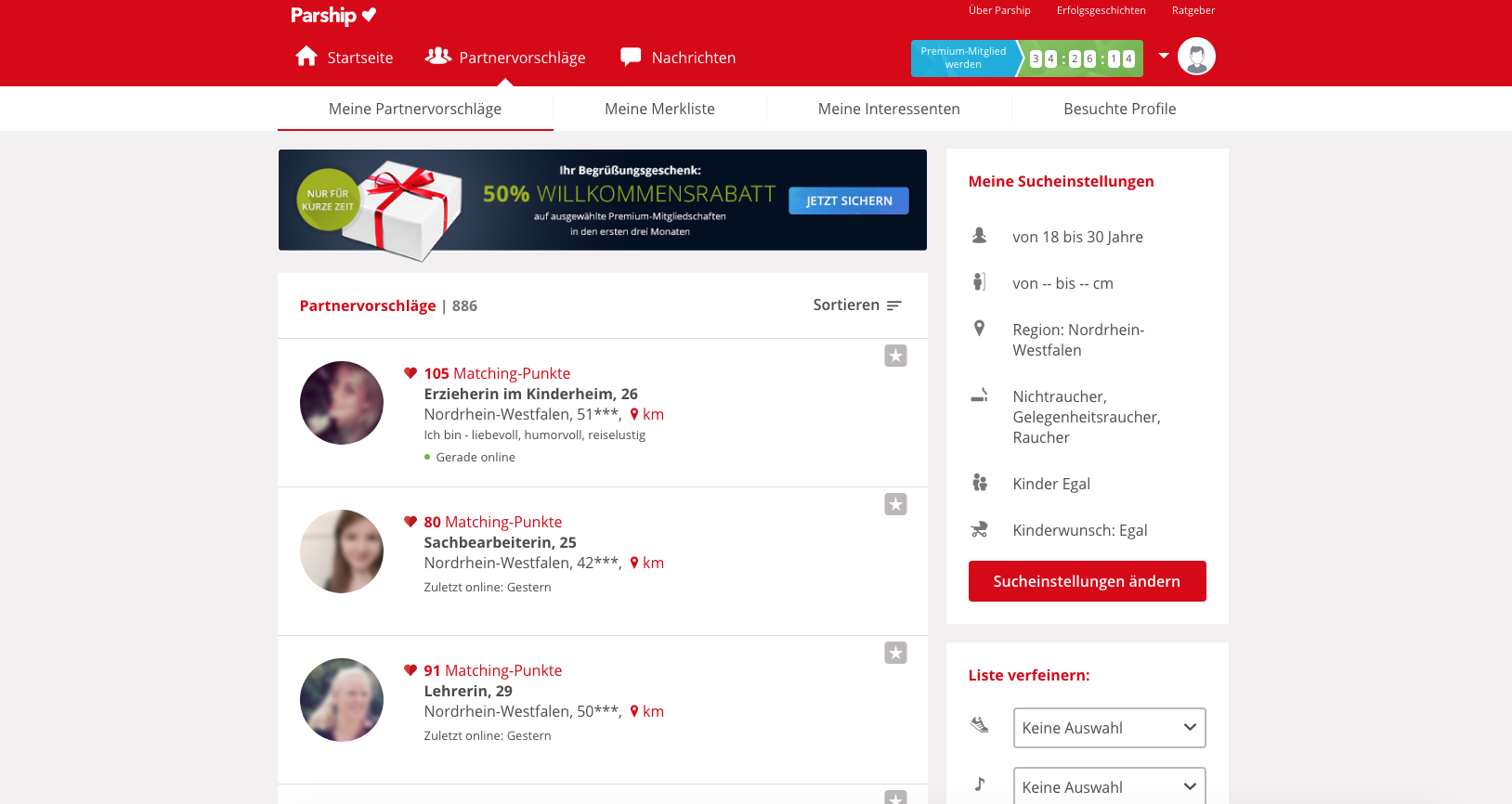Open the music-note Keine Auswahl dropdown

[1109, 785]
